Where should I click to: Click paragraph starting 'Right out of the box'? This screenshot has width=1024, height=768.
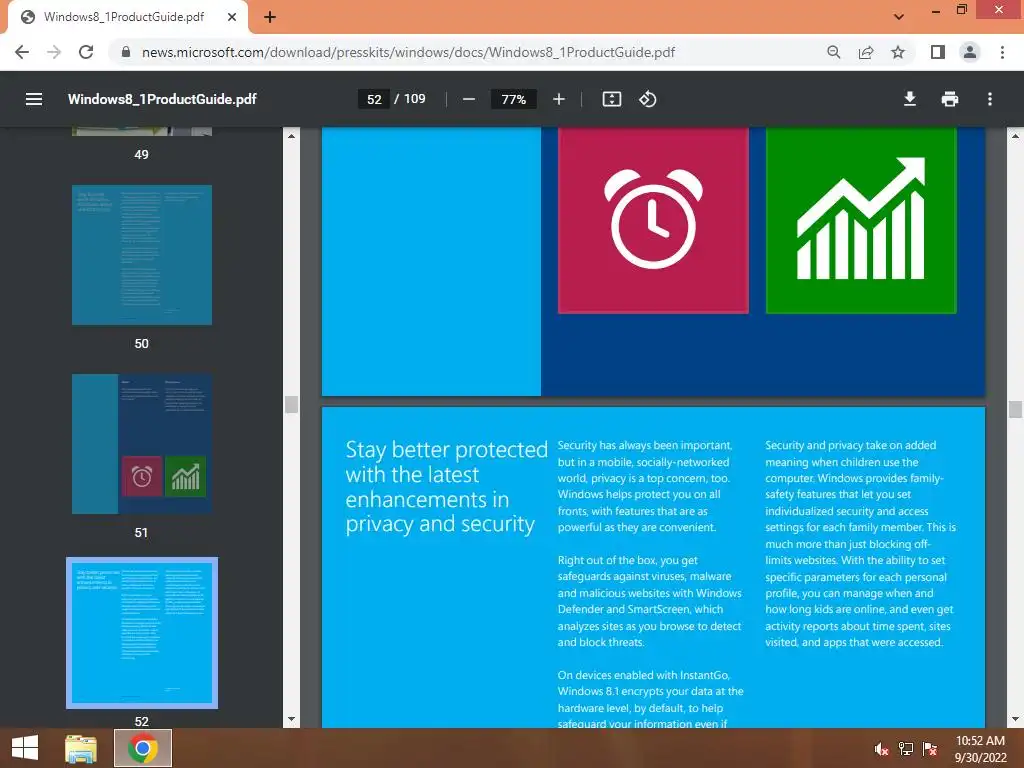(x=650, y=601)
